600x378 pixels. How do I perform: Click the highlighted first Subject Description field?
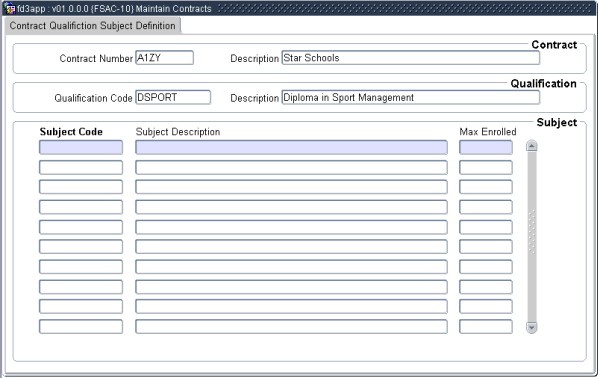point(291,147)
